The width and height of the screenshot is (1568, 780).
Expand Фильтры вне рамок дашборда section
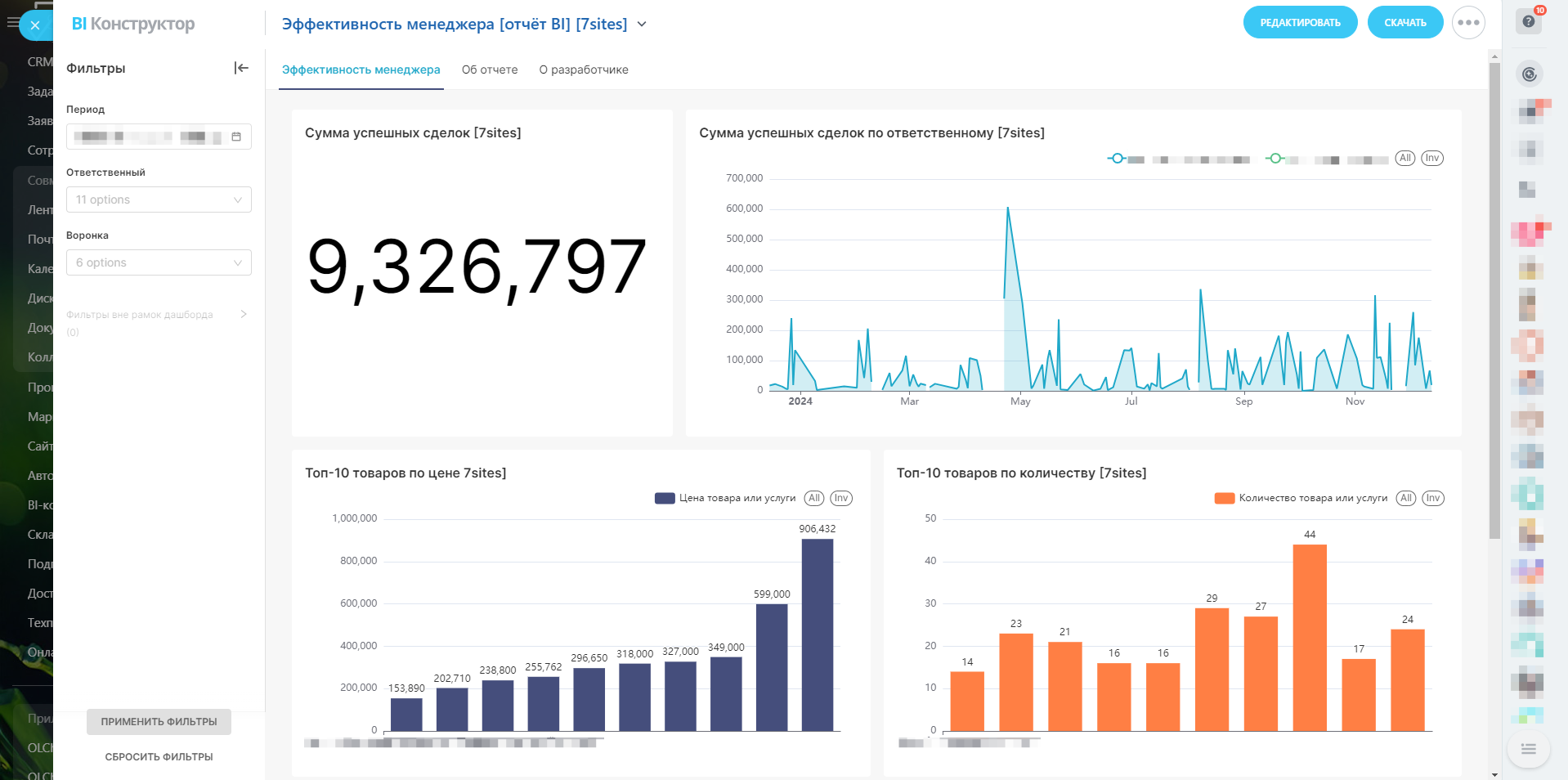tap(243, 314)
